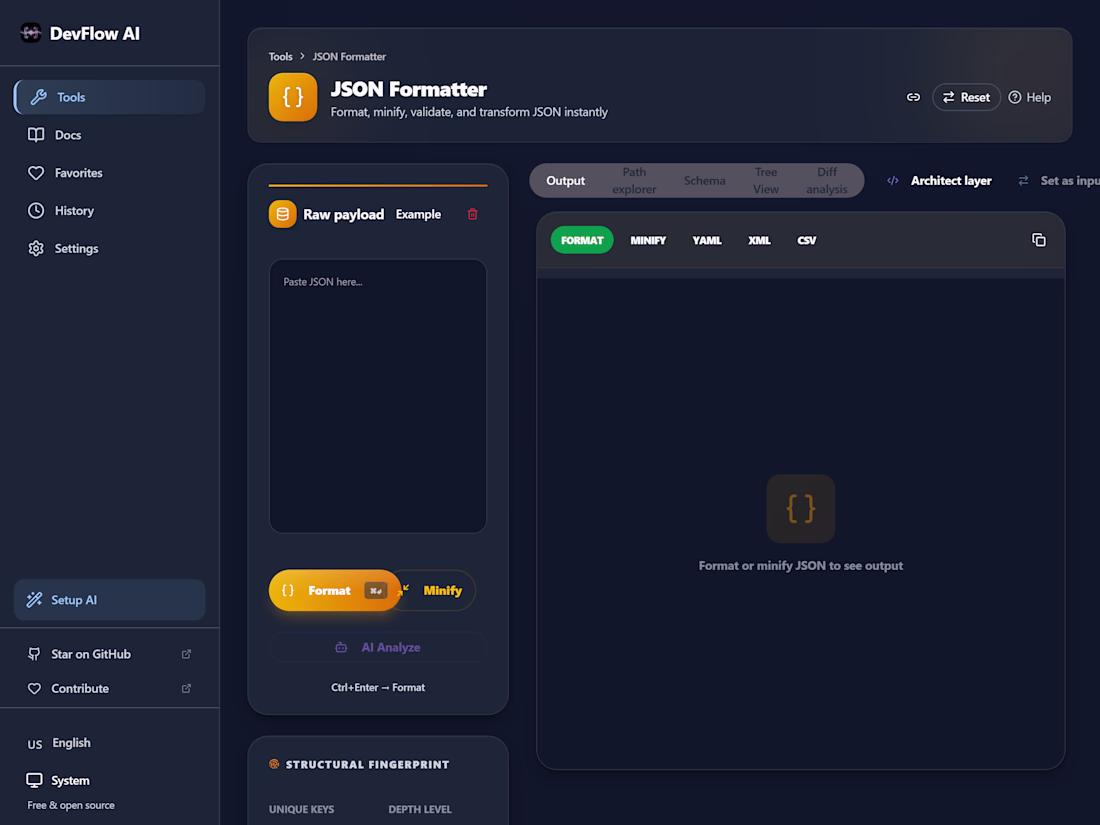The width and height of the screenshot is (1100, 825).
Task: Click the JSON Formatter braces icon
Action: tap(293, 97)
